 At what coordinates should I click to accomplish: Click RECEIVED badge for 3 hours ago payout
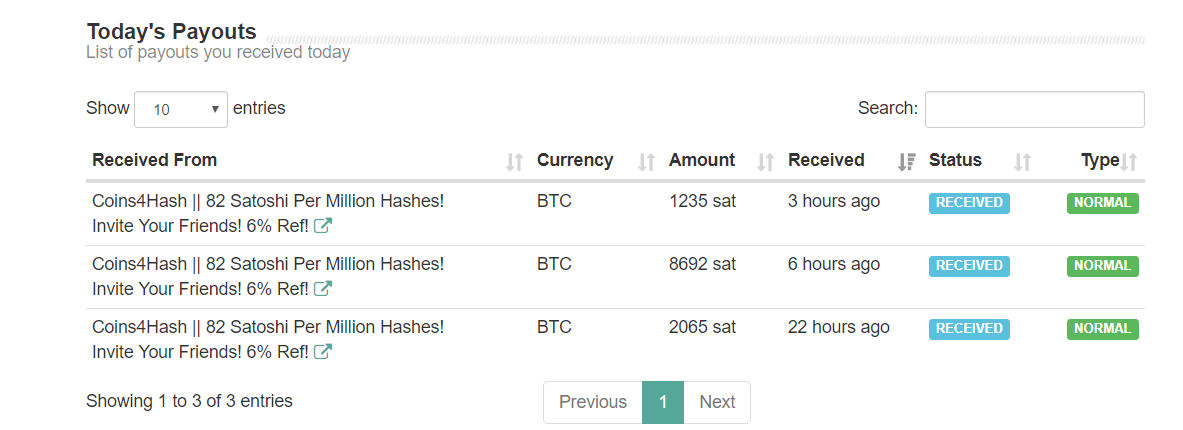pos(969,203)
